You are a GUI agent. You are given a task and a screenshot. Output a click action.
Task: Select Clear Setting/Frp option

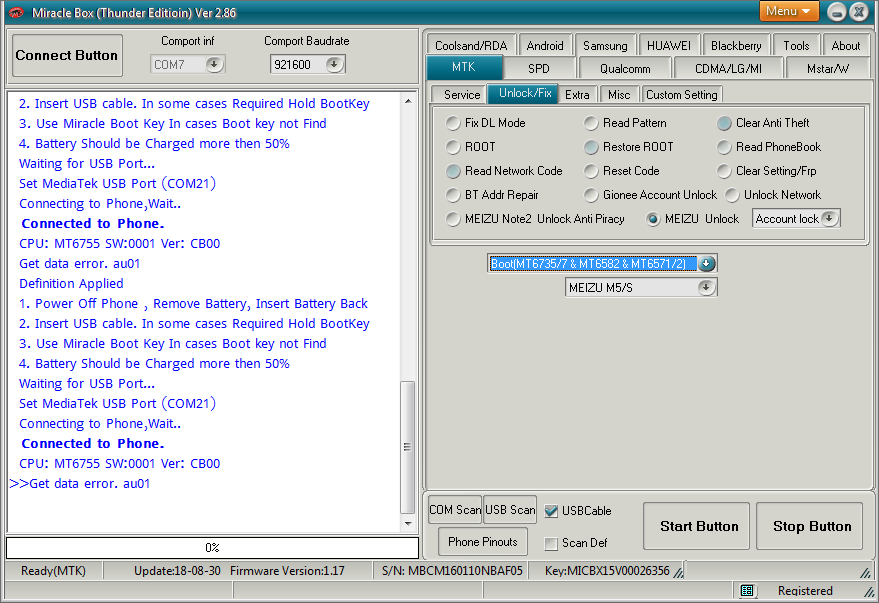click(x=724, y=171)
